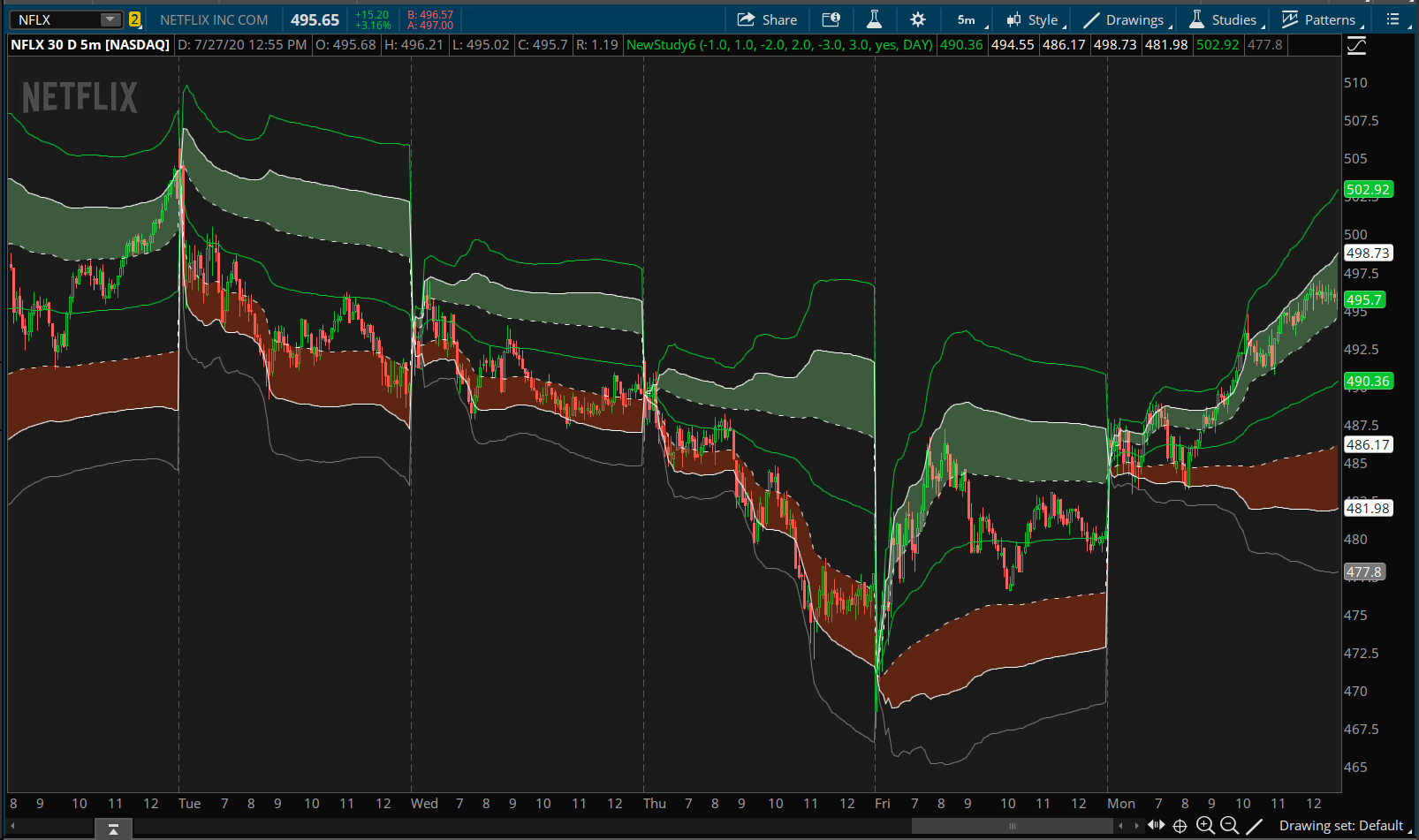The height and width of the screenshot is (840, 1419).
Task: Click the 510 price axis label
Action: tap(1355, 82)
